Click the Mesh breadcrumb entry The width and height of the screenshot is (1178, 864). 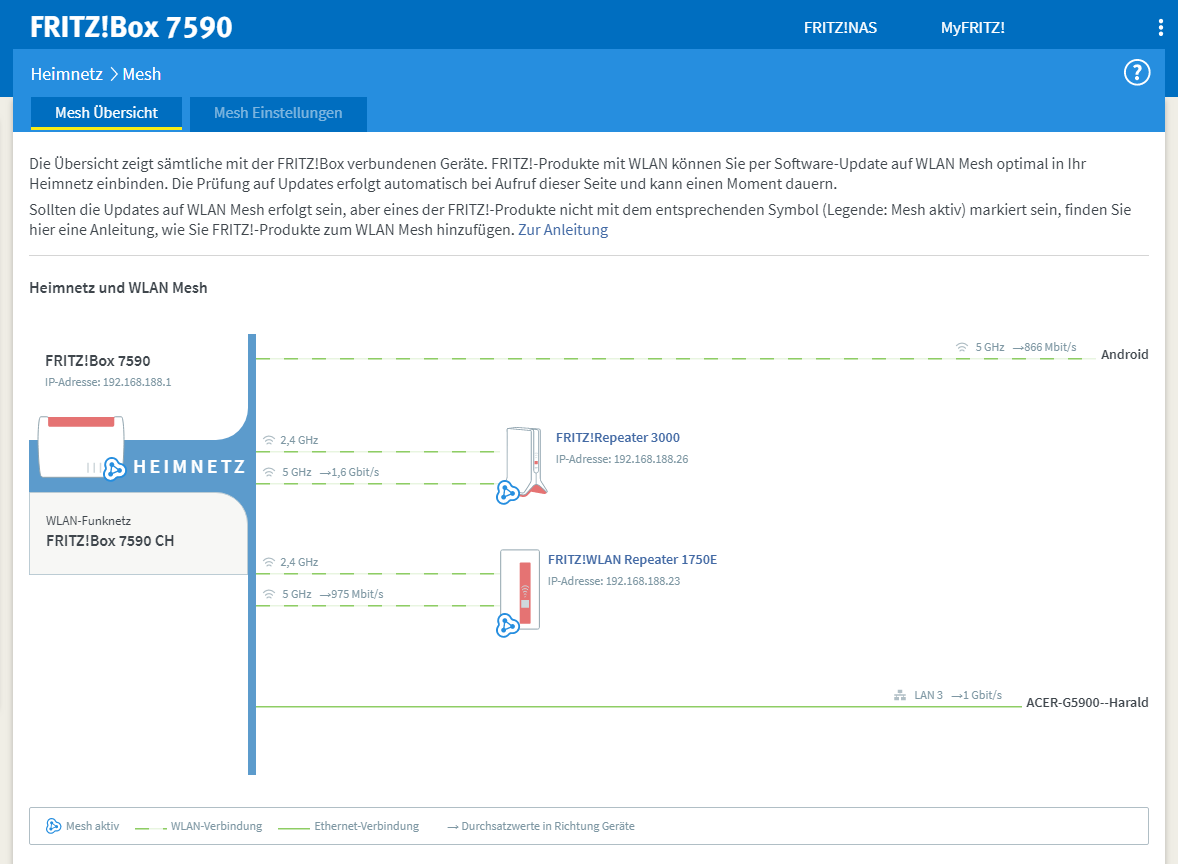pos(141,74)
